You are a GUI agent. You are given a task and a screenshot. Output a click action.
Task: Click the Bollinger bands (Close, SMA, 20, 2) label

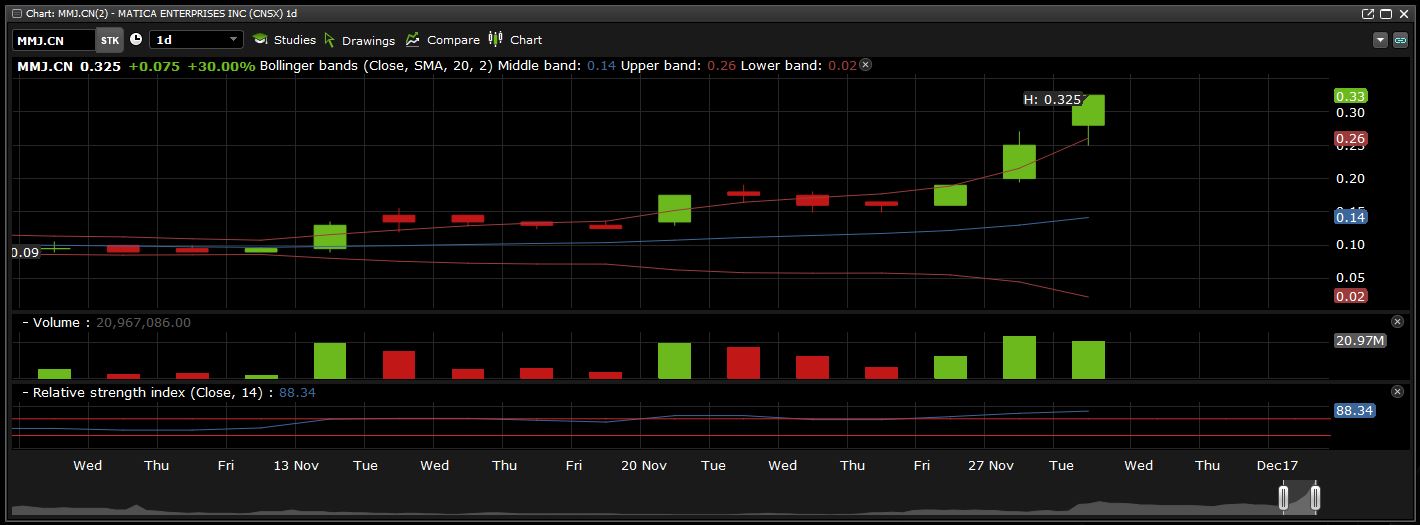[376, 65]
